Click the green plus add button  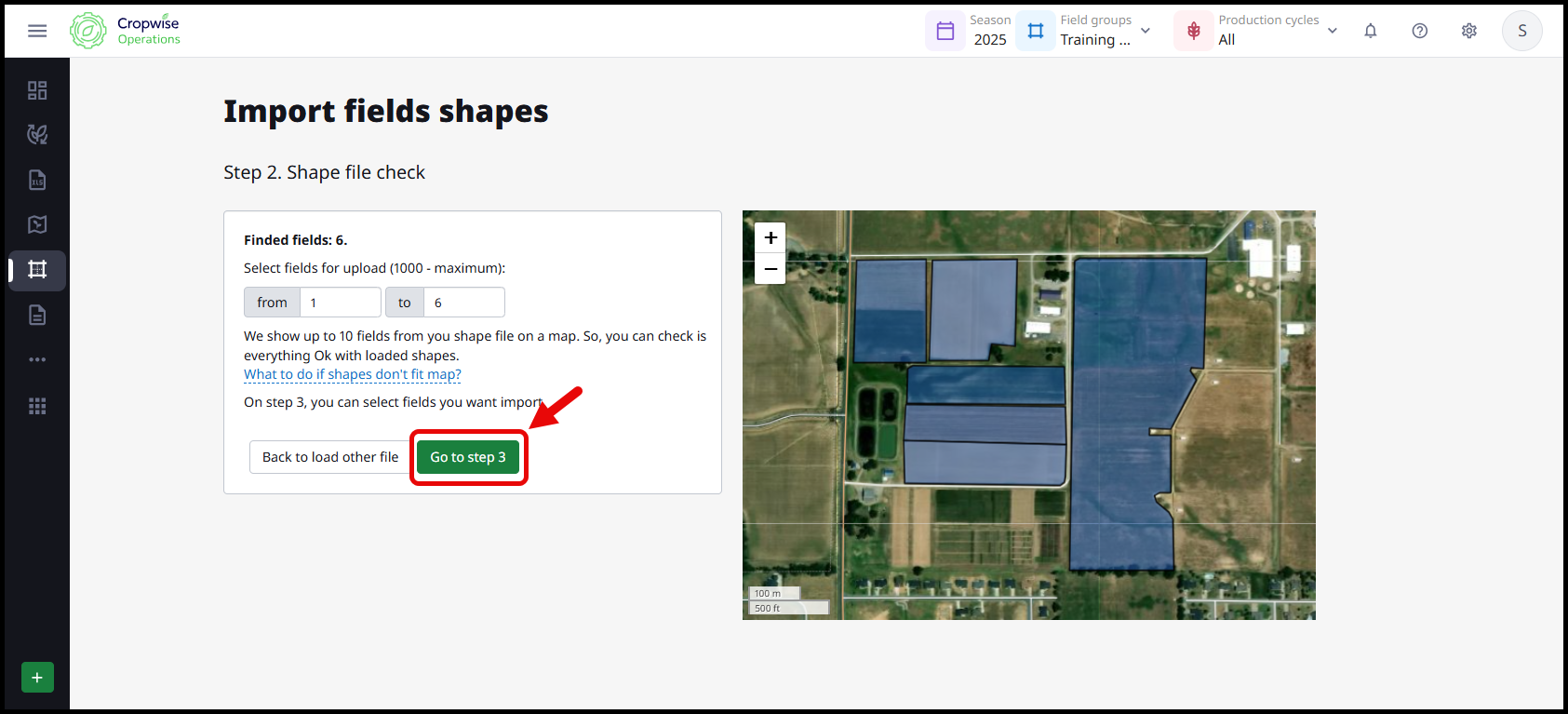37,677
